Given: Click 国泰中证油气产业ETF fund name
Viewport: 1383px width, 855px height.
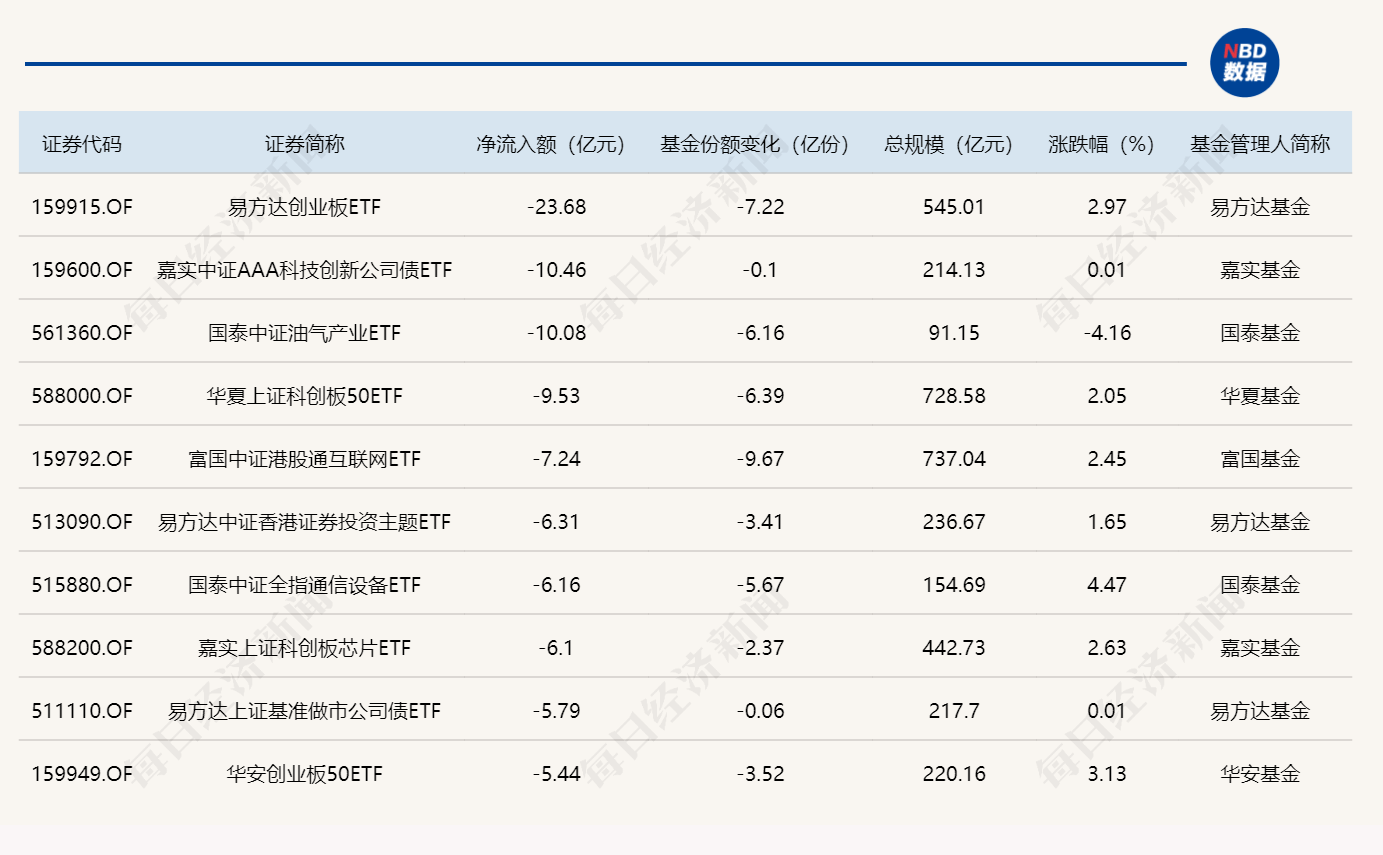Looking at the screenshot, I should coord(304,333).
